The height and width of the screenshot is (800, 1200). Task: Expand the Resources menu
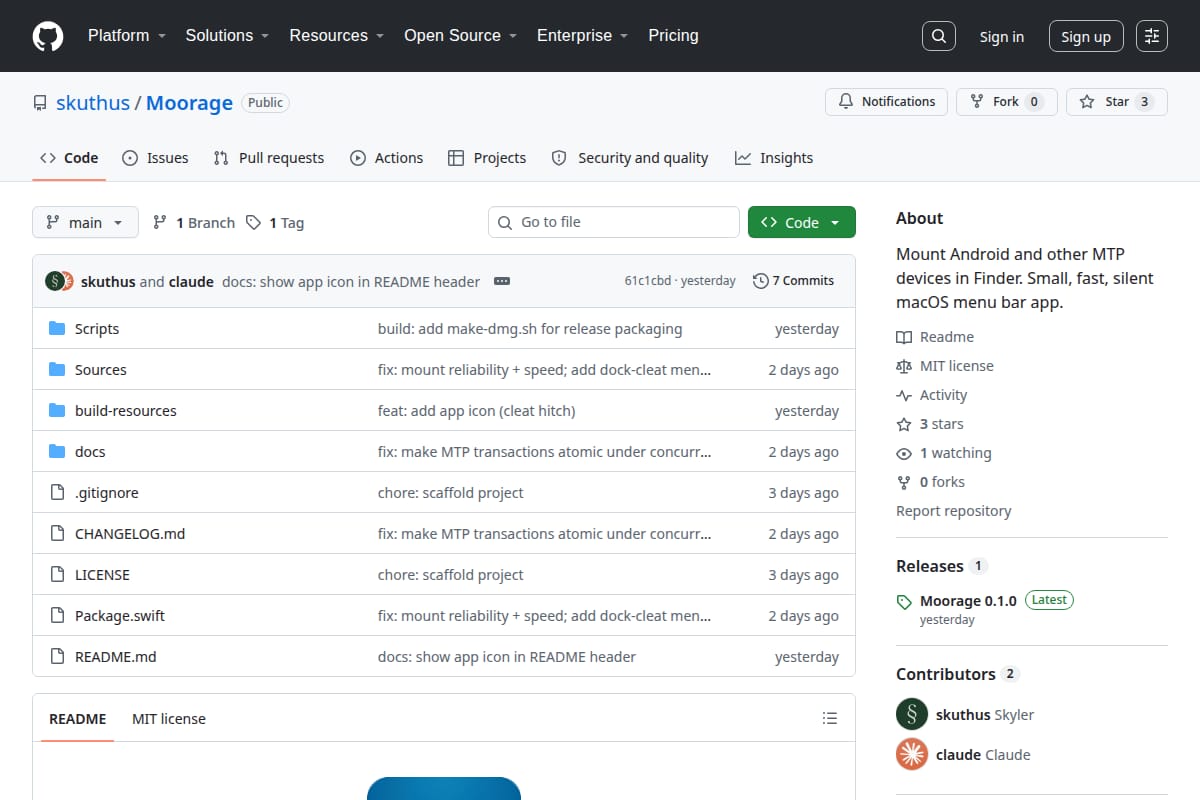[337, 35]
